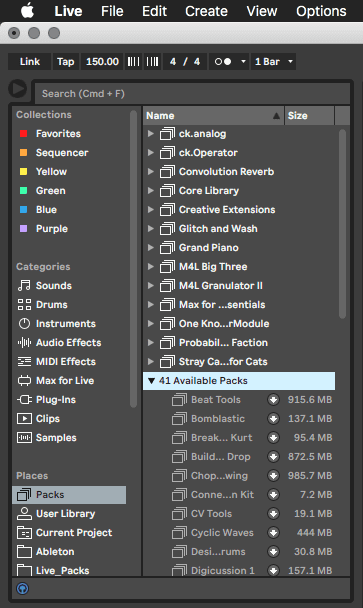This screenshot has height=608, width=363.
Task: Expand the Glitch and Wash pack
Action: [151, 229]
